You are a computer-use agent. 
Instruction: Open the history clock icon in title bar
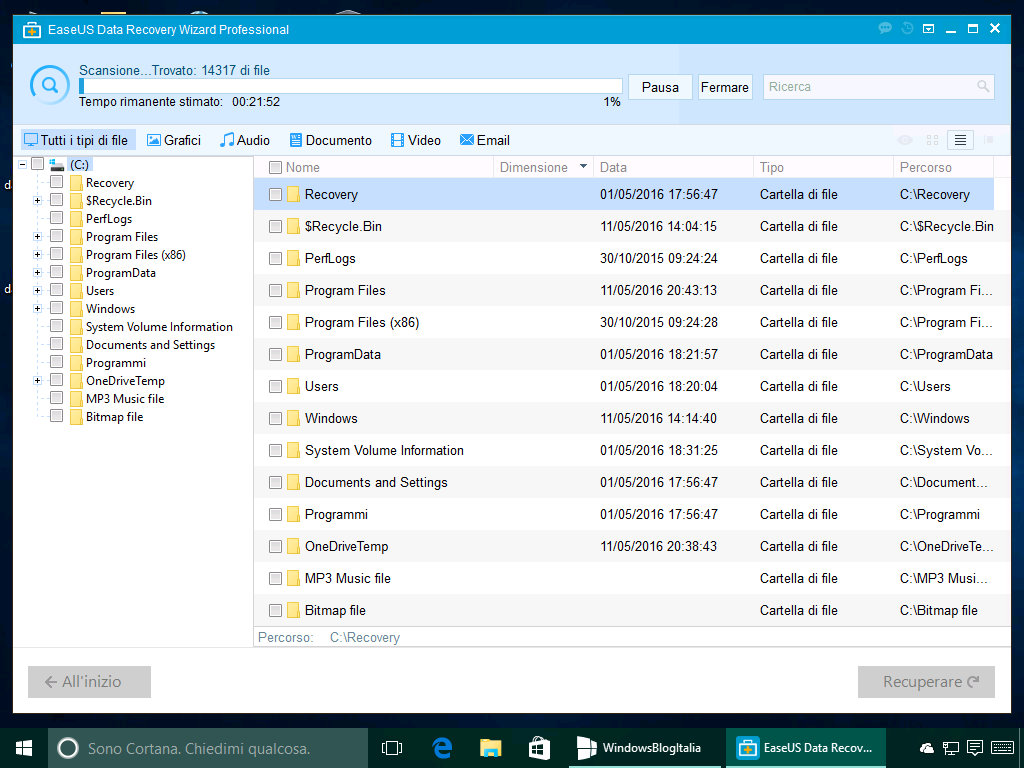click(907, 28)
